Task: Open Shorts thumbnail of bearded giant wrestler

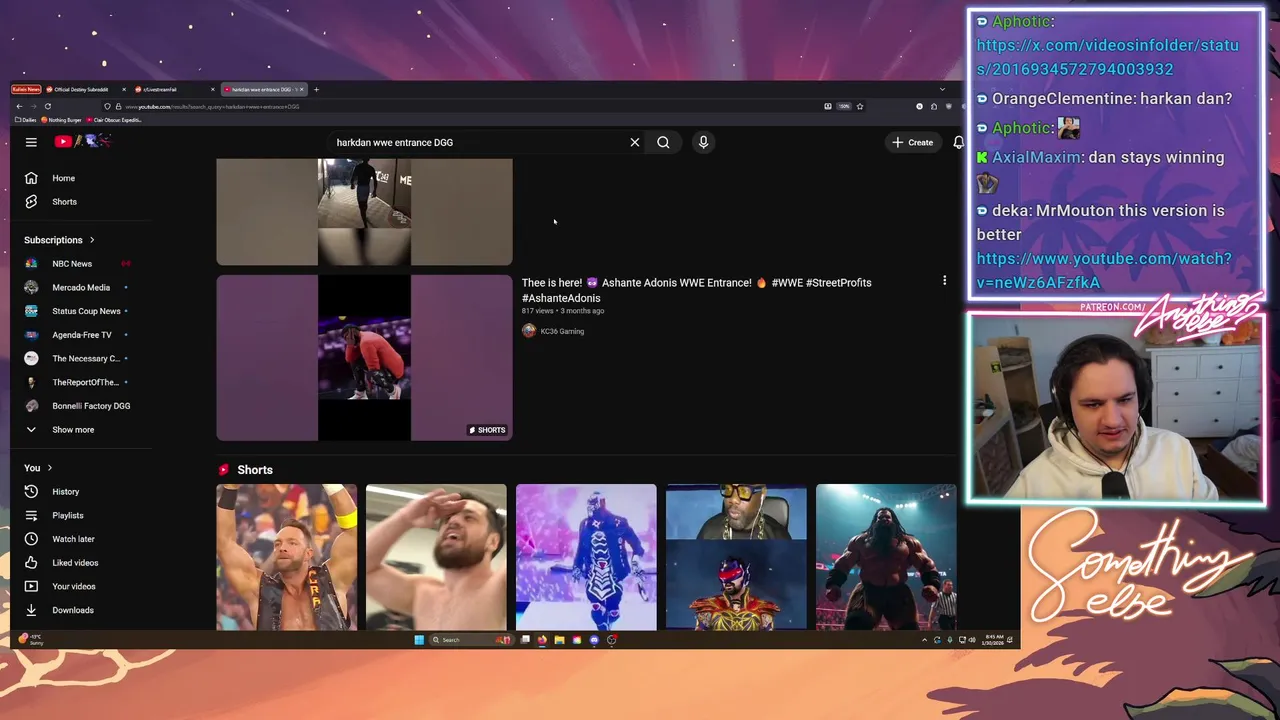Action: (886, 557)
